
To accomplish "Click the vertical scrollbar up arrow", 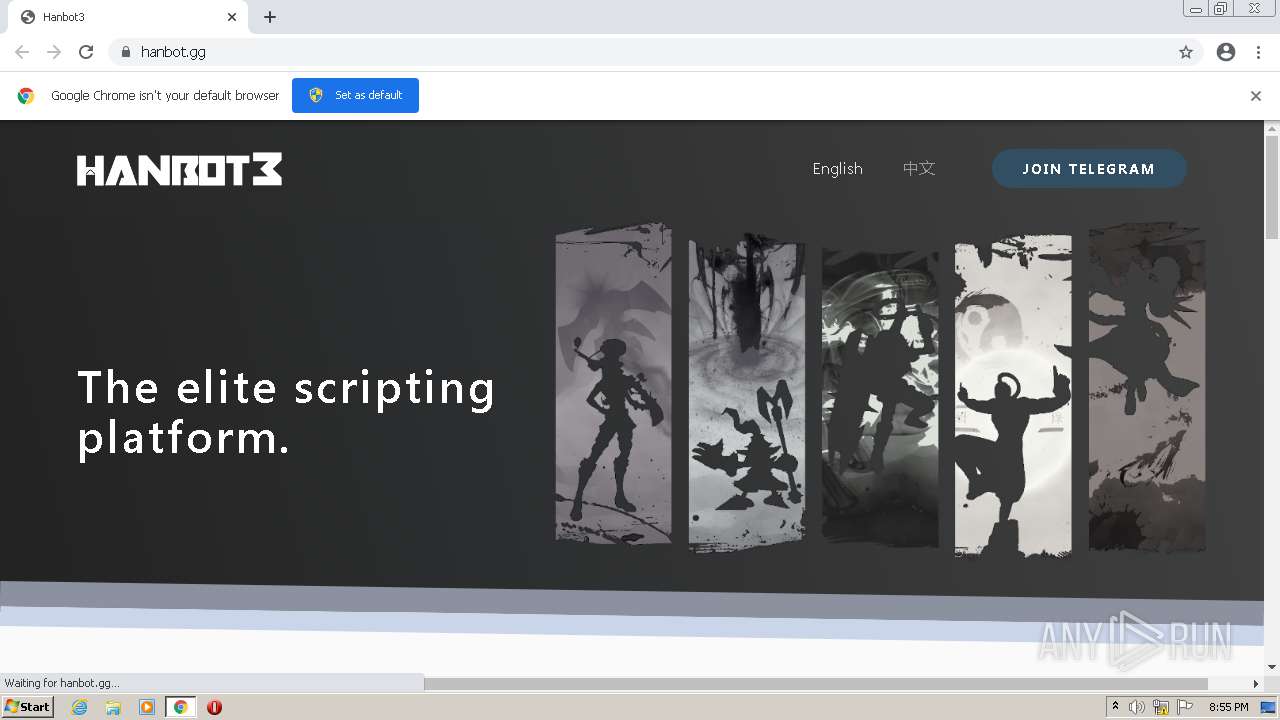I will (x=1272, y=128).
